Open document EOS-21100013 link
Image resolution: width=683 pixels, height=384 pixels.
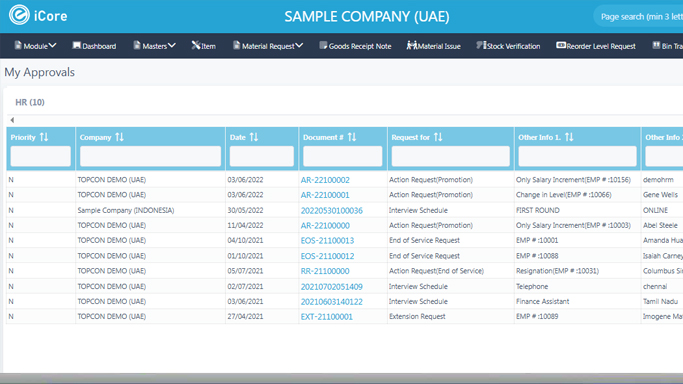[327, 240]
